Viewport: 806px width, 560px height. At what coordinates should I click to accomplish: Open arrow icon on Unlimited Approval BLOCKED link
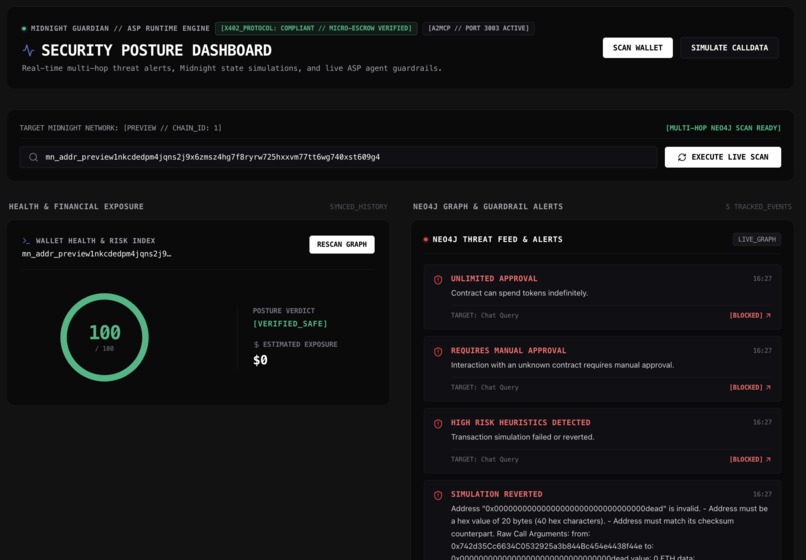pos(768,315)
